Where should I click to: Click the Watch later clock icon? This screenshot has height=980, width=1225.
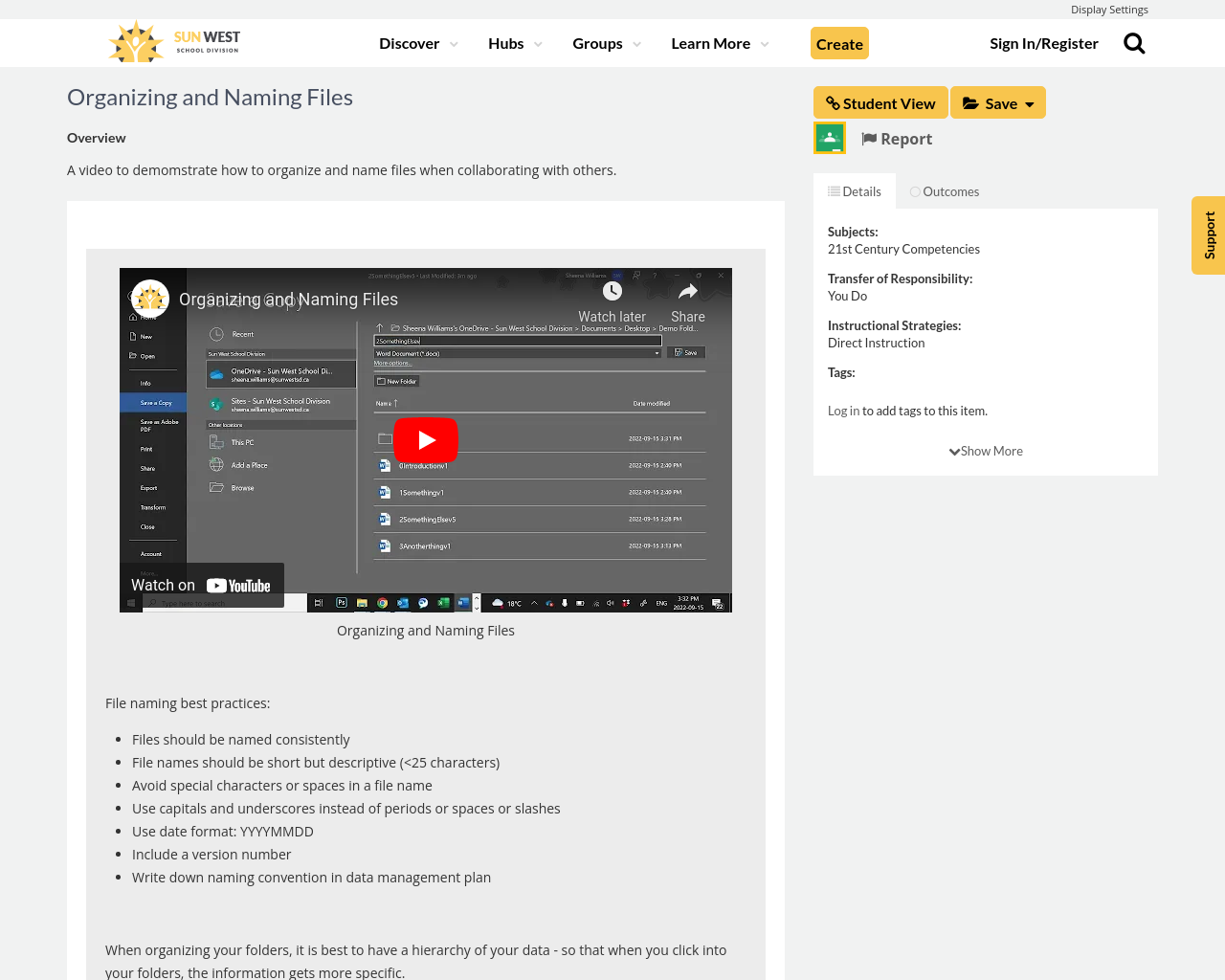click(x=612, y=292)
